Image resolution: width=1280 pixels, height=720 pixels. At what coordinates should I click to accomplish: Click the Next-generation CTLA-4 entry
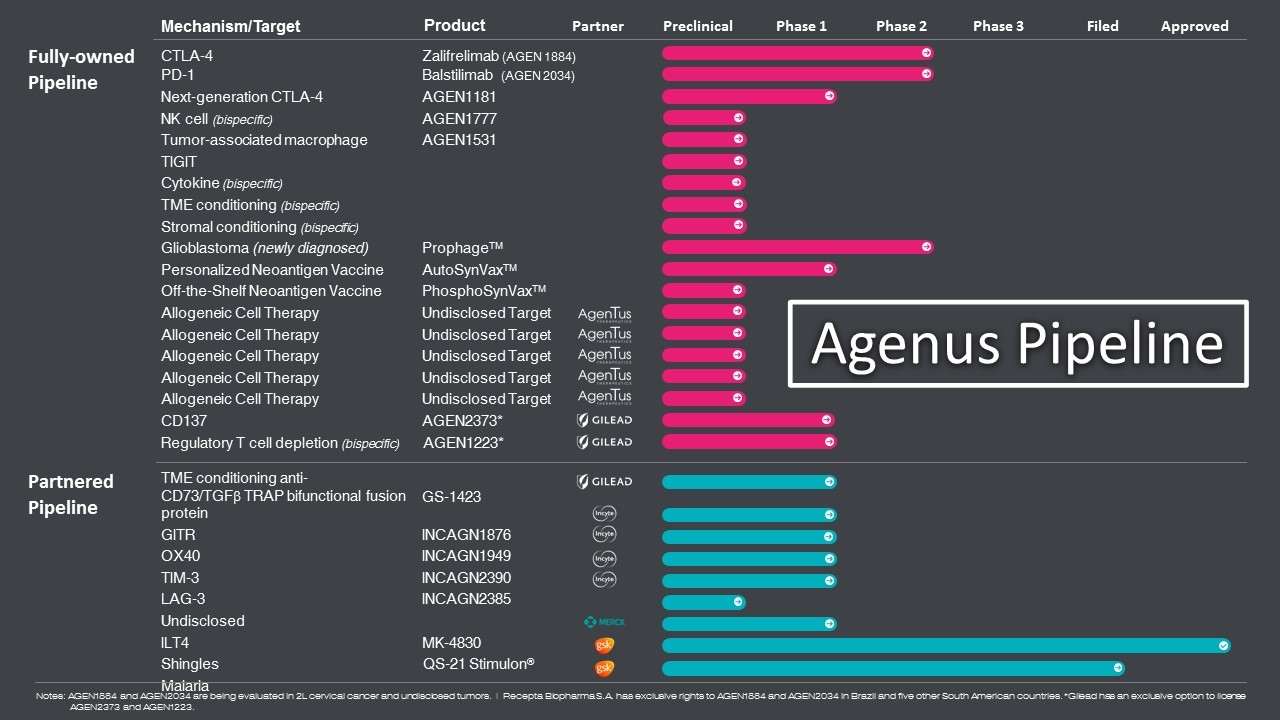(242, 97)
